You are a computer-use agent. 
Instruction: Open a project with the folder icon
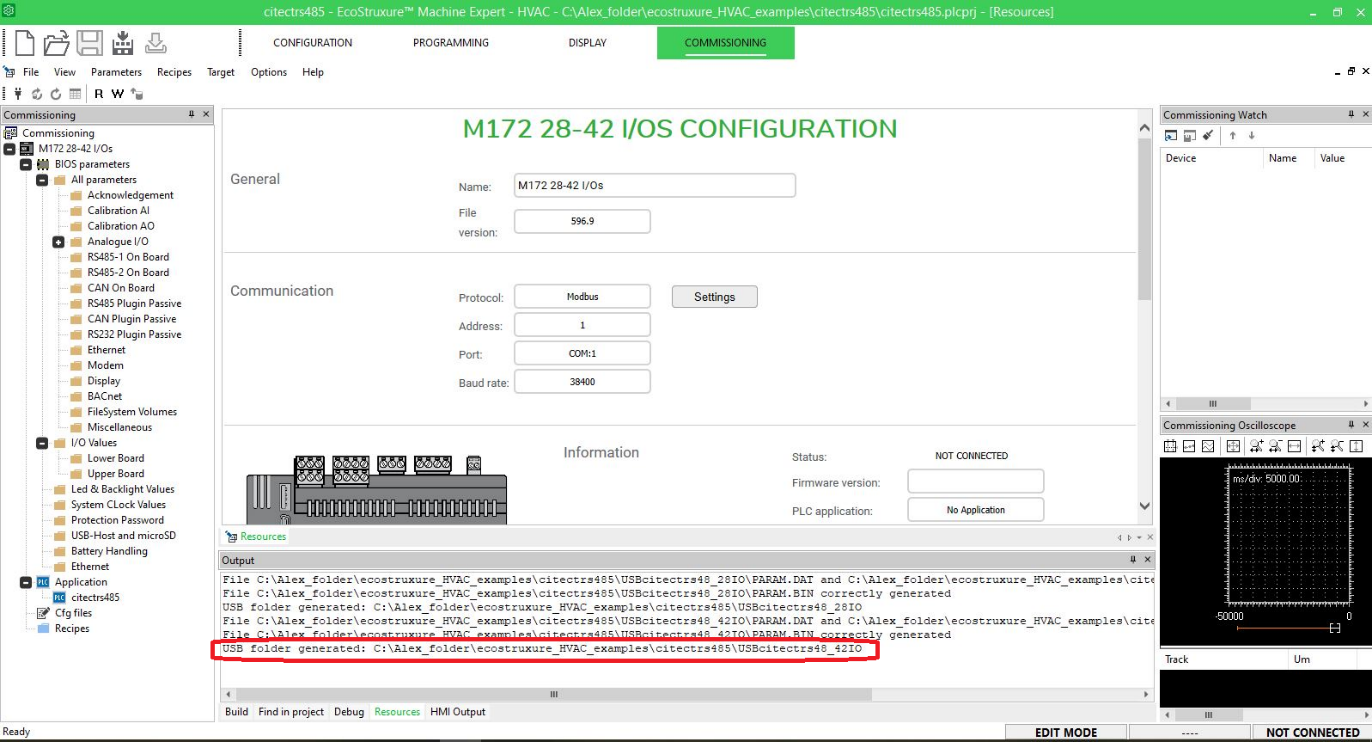[x=56, y=43]
